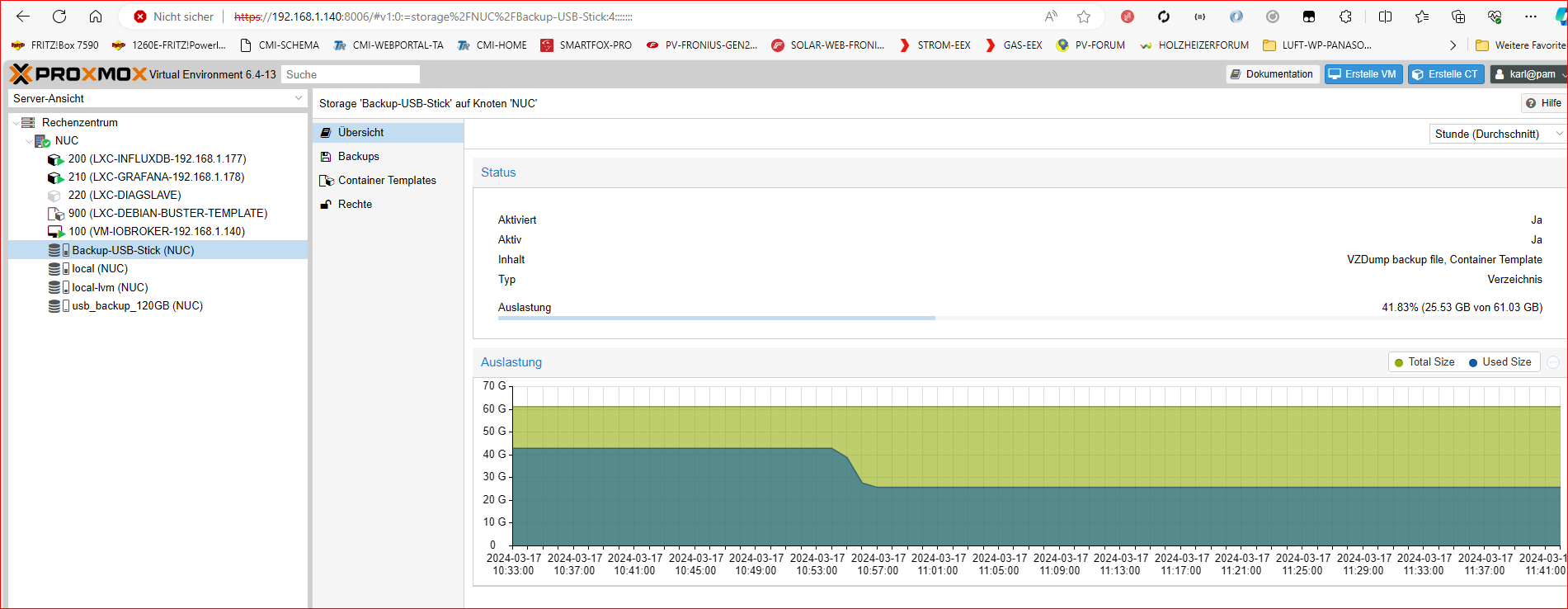
Task: Click the 'Nicht sicher' security warning icon
Action: pos(140,17)
